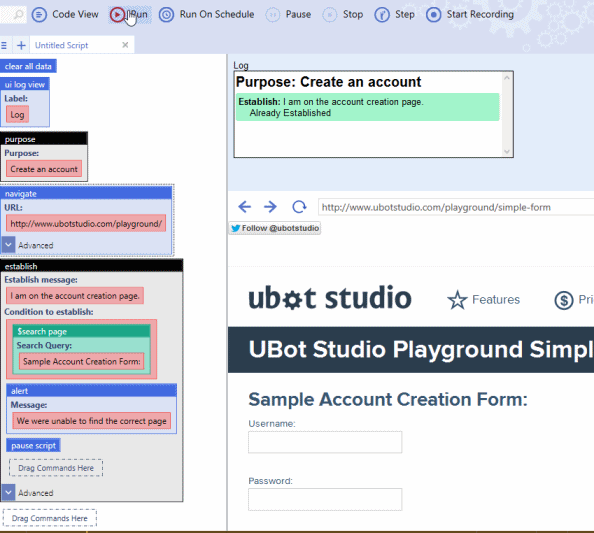The height and width of the screenshot is (533, 594).
Task: Edit the Log label field
Action: [17, 115]
